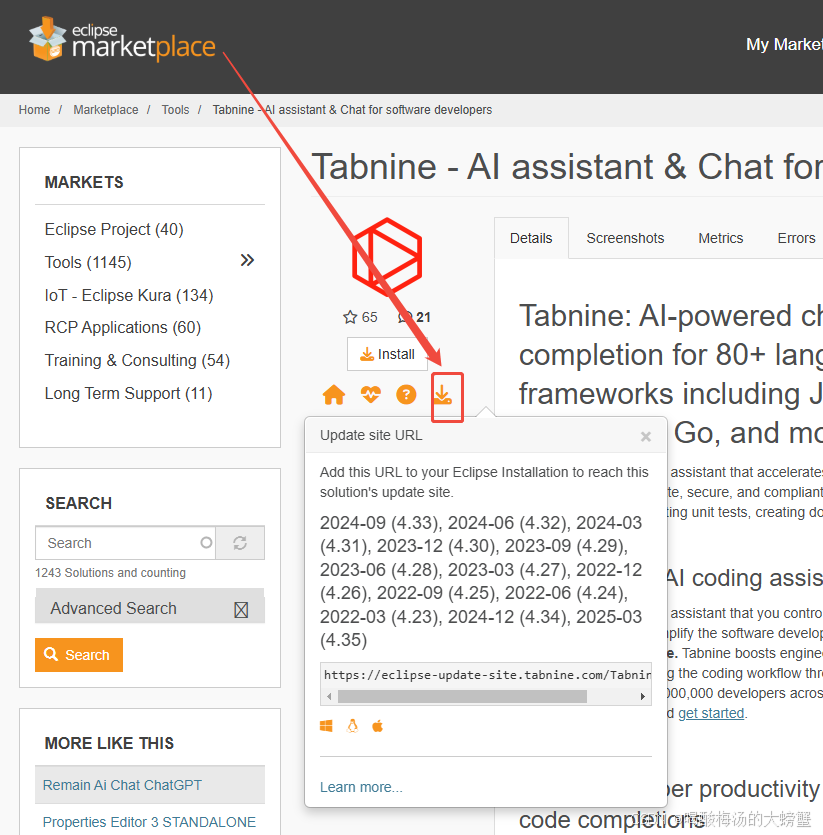Open Remain Ai Chat ChatGPT listing
Screen dimensions: 823x835
[x=122, y=785]
